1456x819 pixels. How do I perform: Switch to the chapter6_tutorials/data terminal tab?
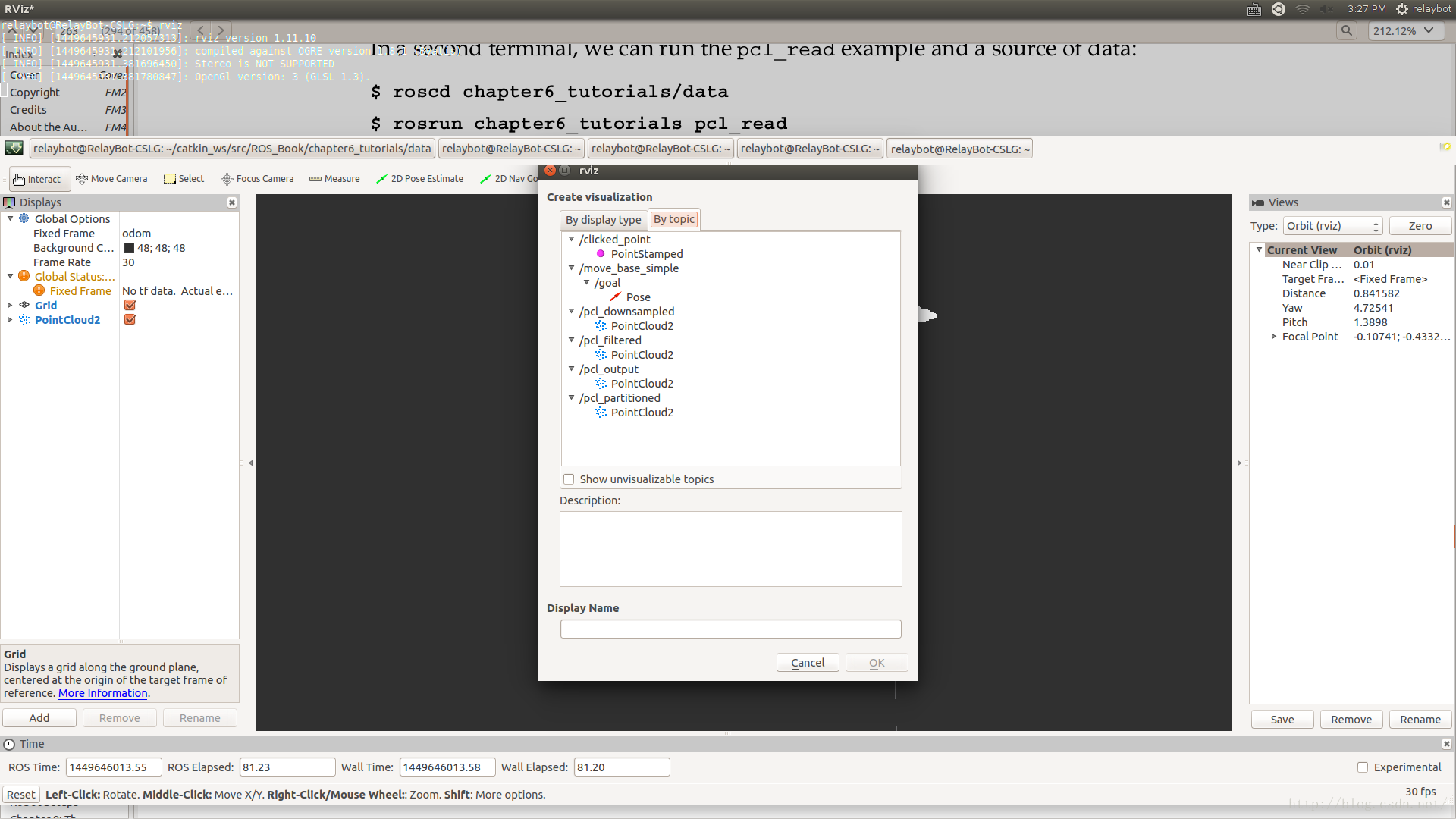pyautogui.click(x=232, y=149)
